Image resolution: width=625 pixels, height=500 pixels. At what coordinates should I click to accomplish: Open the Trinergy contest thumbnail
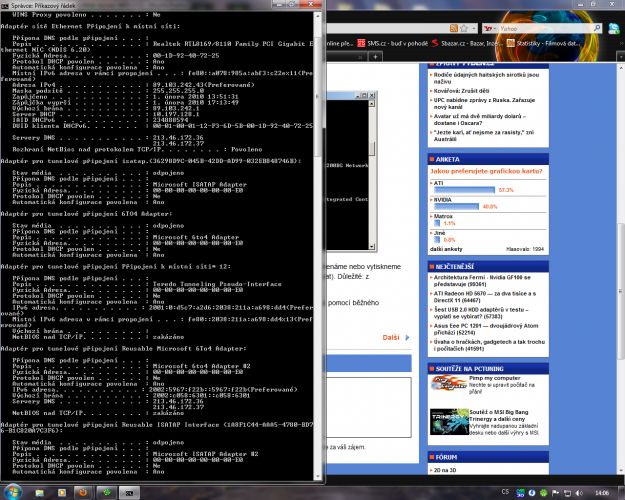[x=449, y=421]
